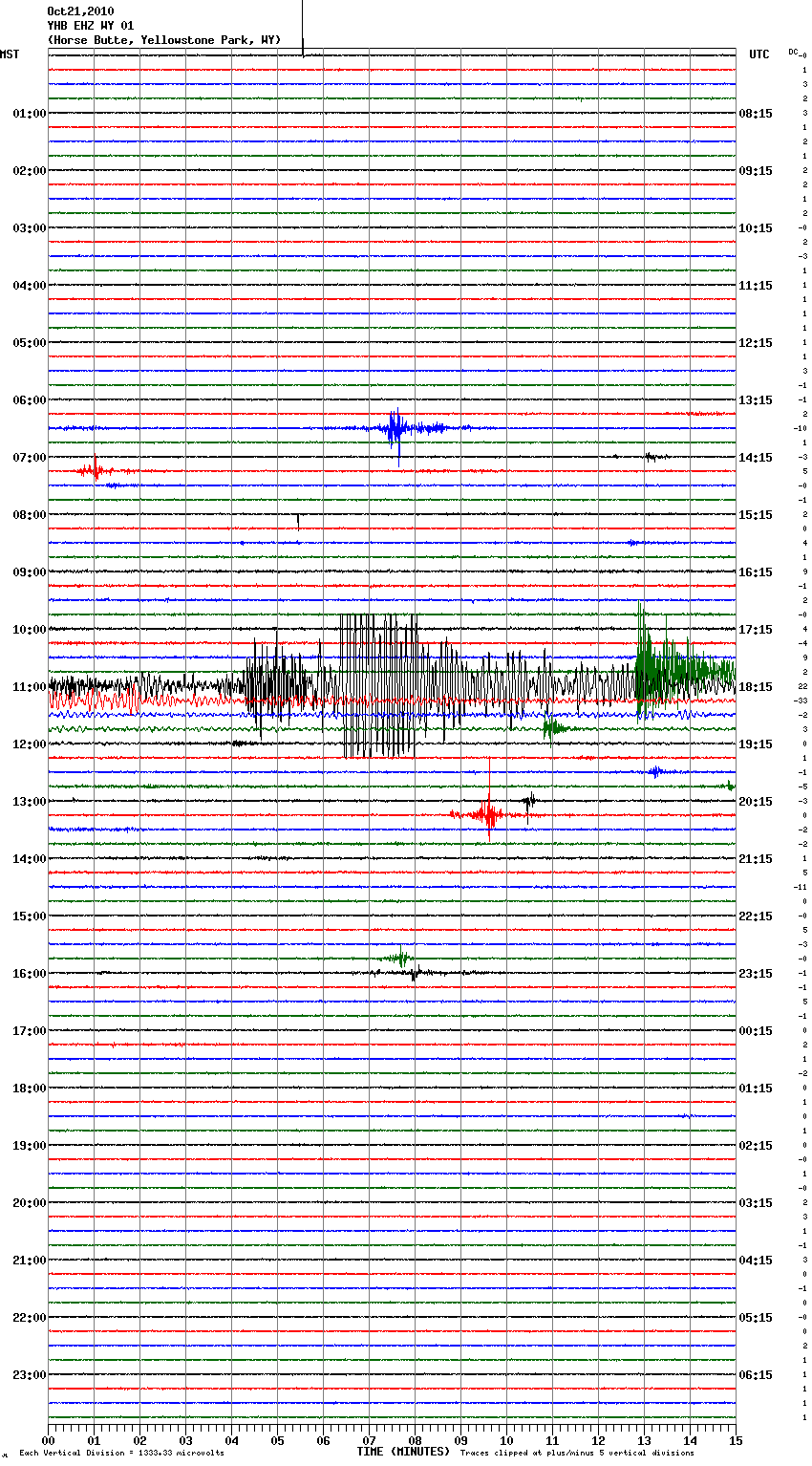
Task: Click the DC offset value -33
Action: point(801,701)
